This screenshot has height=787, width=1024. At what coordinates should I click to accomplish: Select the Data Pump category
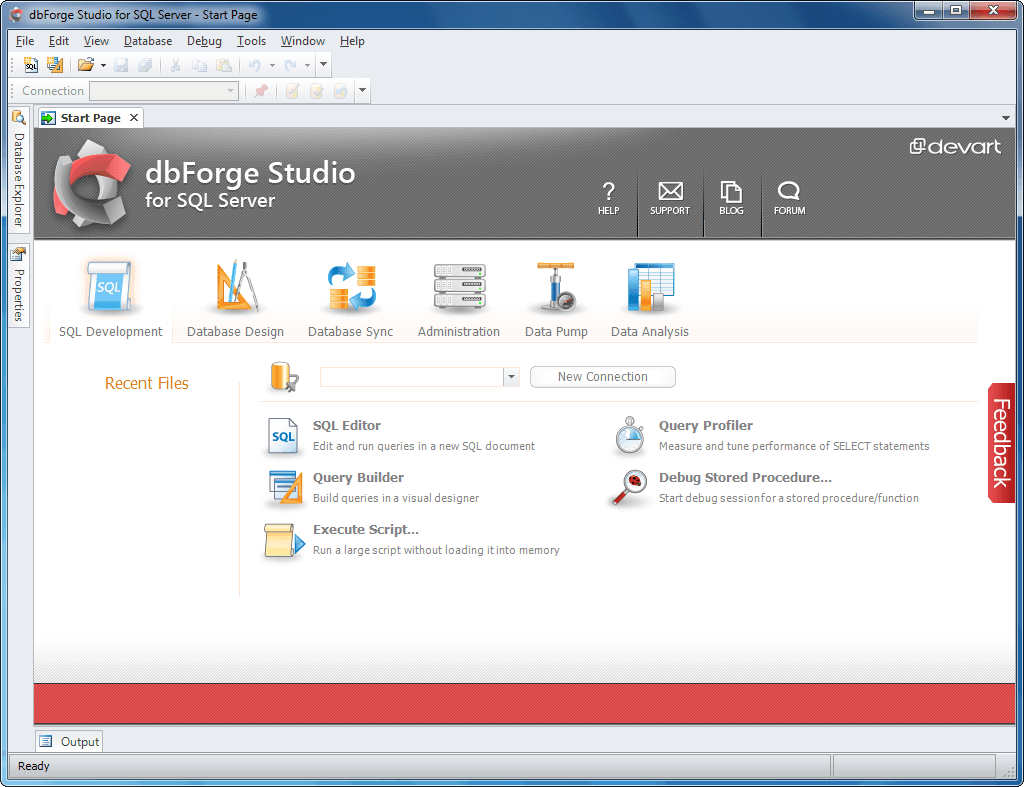556,299
